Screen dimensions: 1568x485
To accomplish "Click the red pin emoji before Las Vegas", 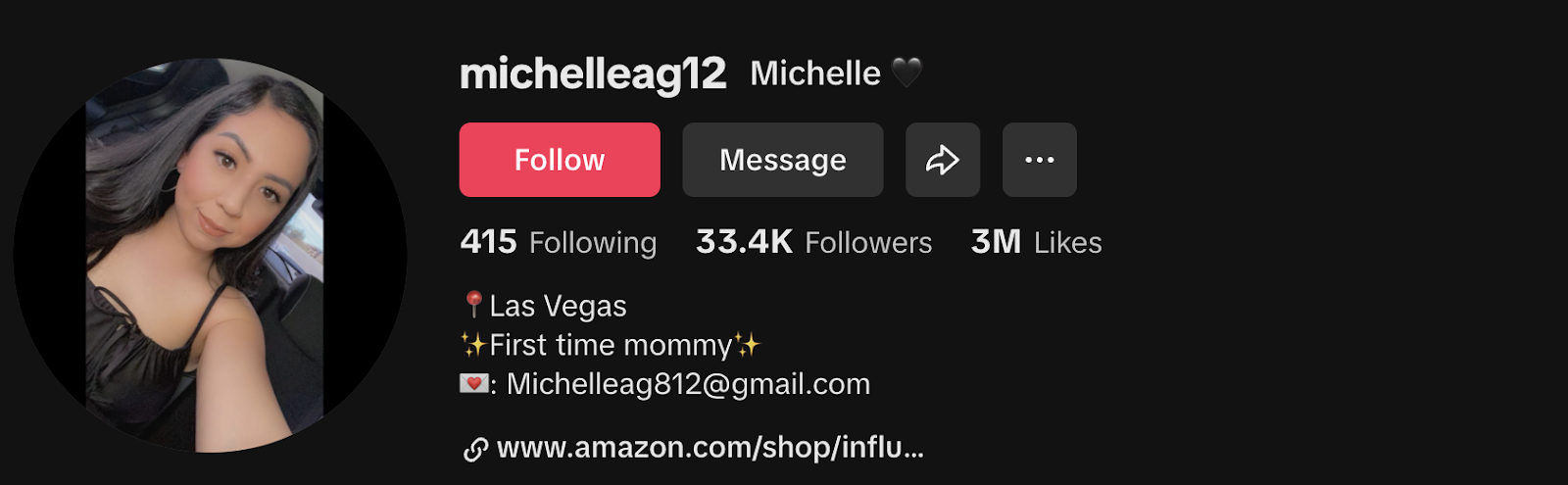I will tap(473, 305).
